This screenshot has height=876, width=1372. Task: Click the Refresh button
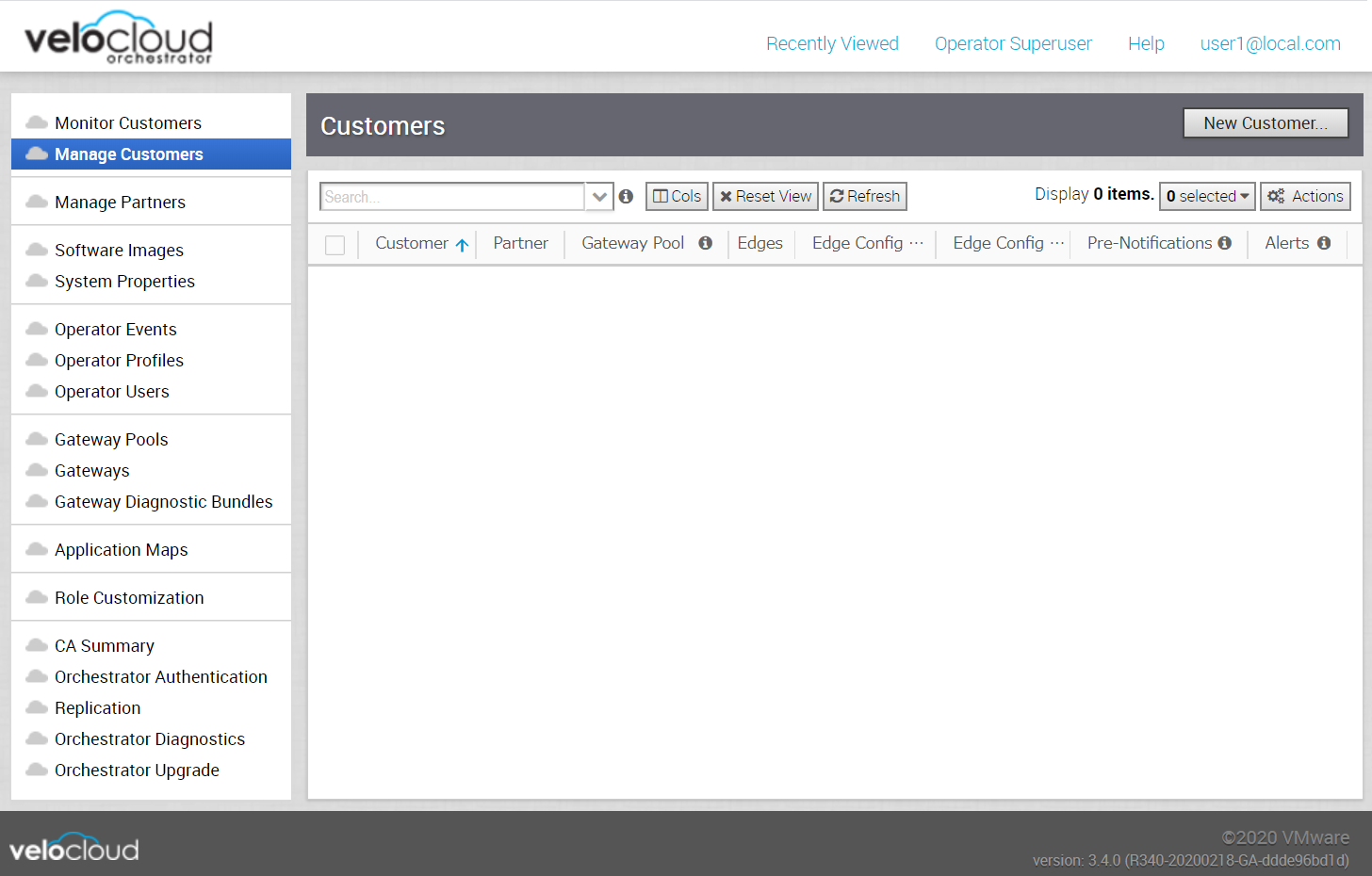[864, 196]
